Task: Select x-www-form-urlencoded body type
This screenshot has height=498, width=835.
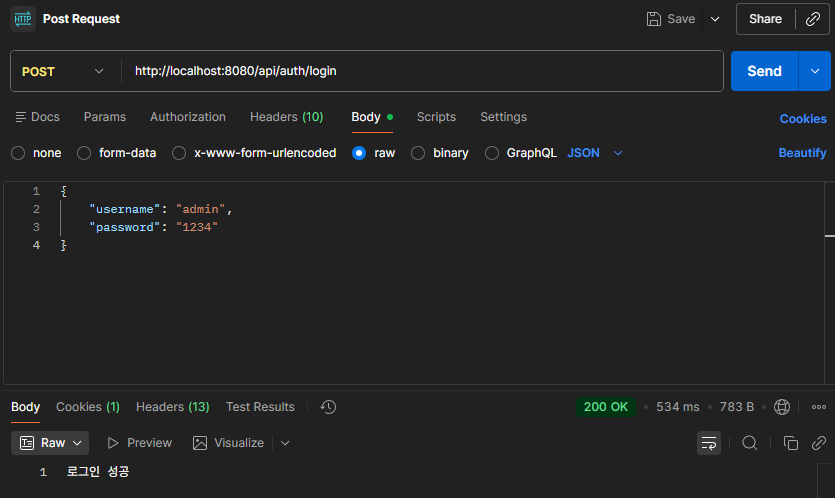Action: 179,153
